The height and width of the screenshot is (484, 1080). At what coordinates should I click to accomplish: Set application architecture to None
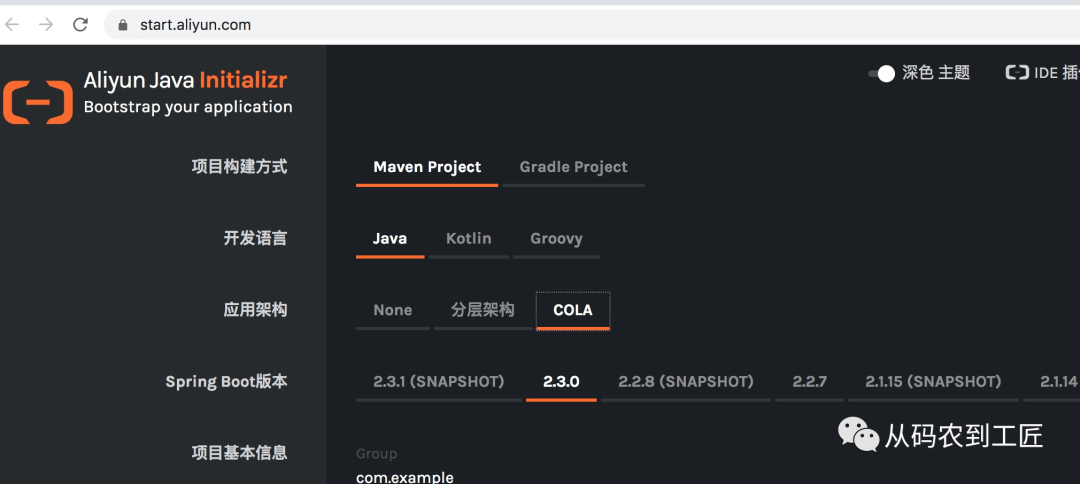(393, 311)
